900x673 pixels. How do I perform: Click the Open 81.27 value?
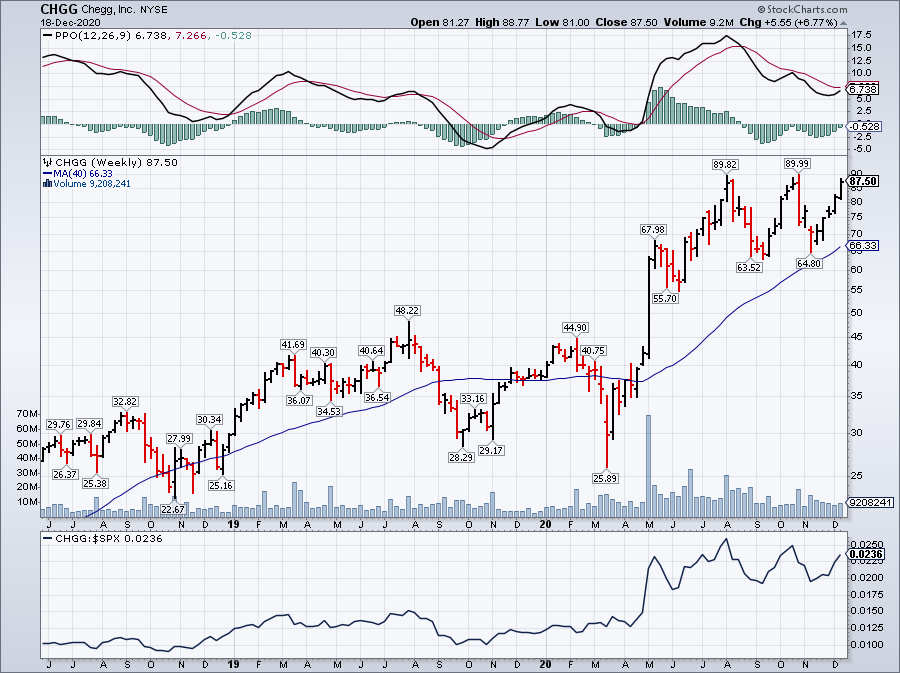[440, 23]
